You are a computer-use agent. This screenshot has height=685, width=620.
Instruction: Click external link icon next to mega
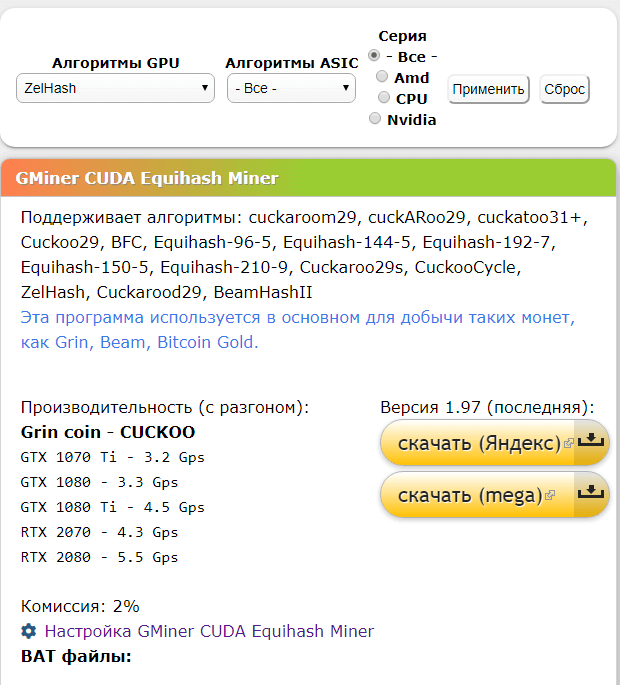click(550, 495)
